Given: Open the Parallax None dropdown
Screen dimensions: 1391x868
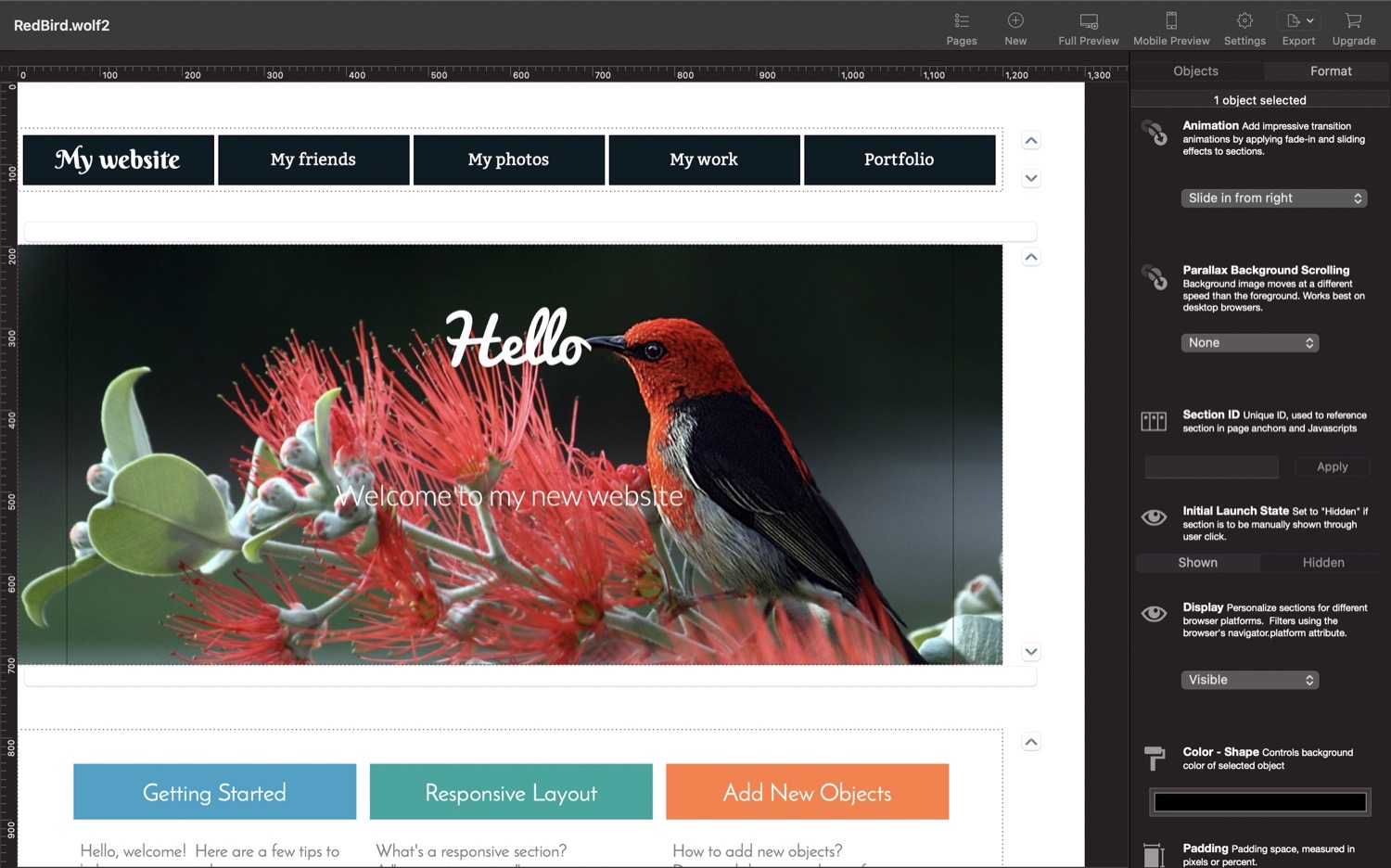Looking at the screenshot, I should [x=1250, y=343].
